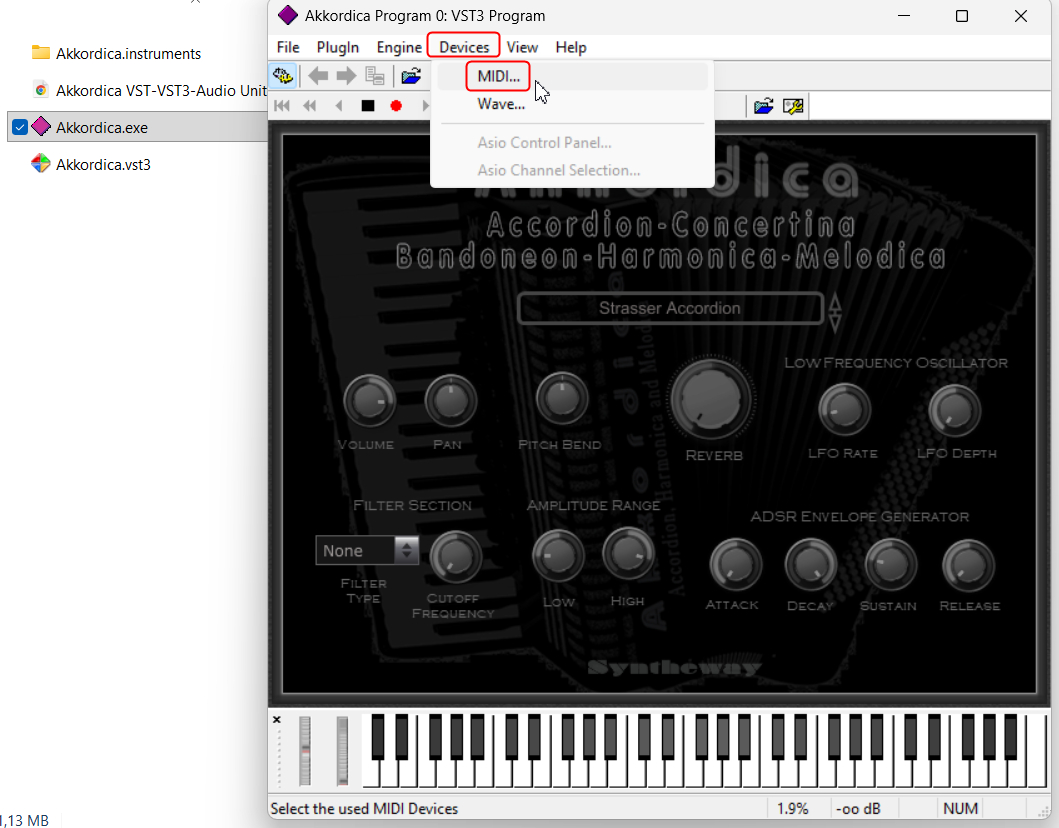Click the Akkordica.instruments folder icon
The width and height of the screenshot is (1059, 828).
[x=41, y=53]
